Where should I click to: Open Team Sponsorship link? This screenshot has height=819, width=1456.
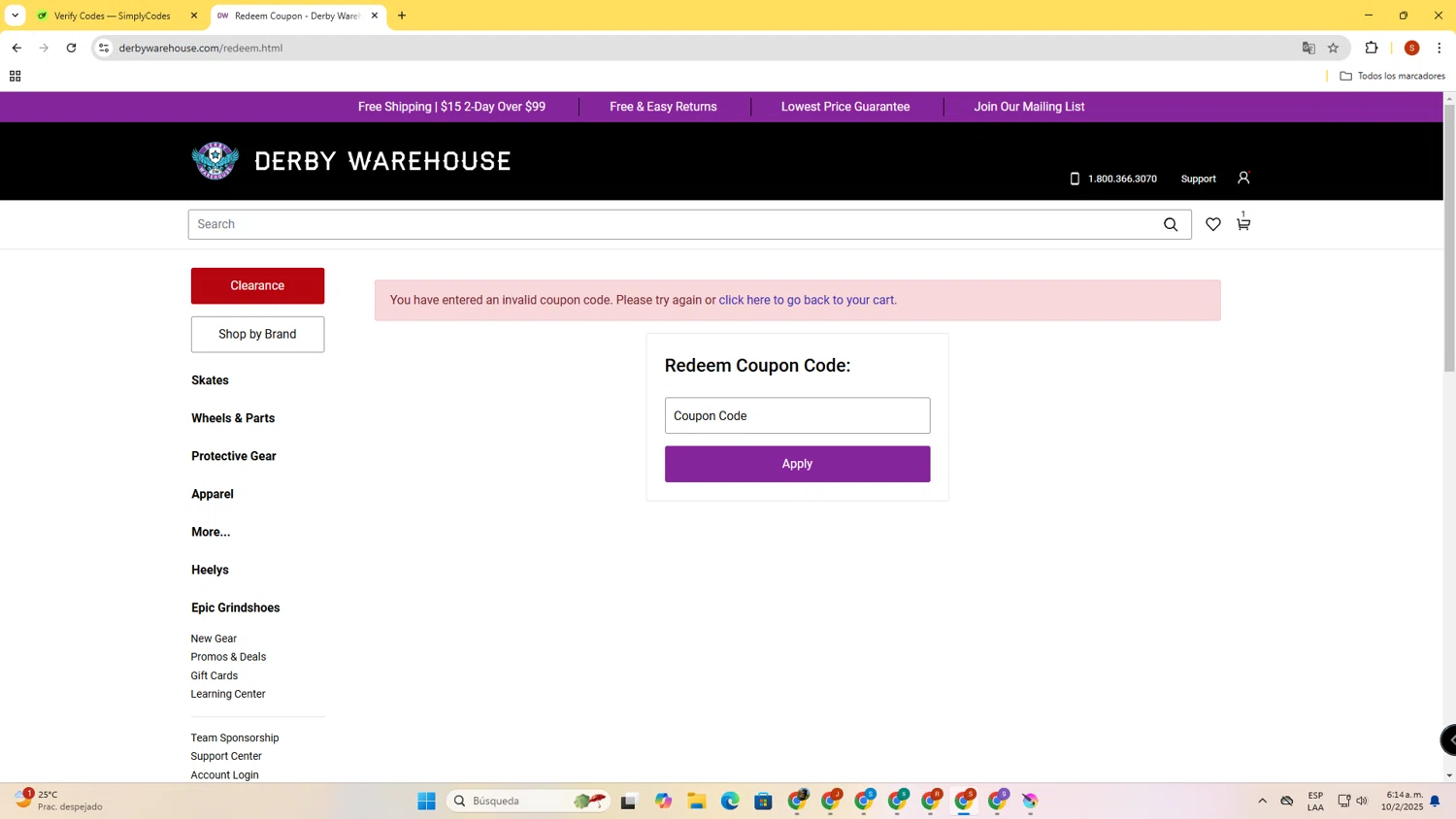click(x=235, y=737)
